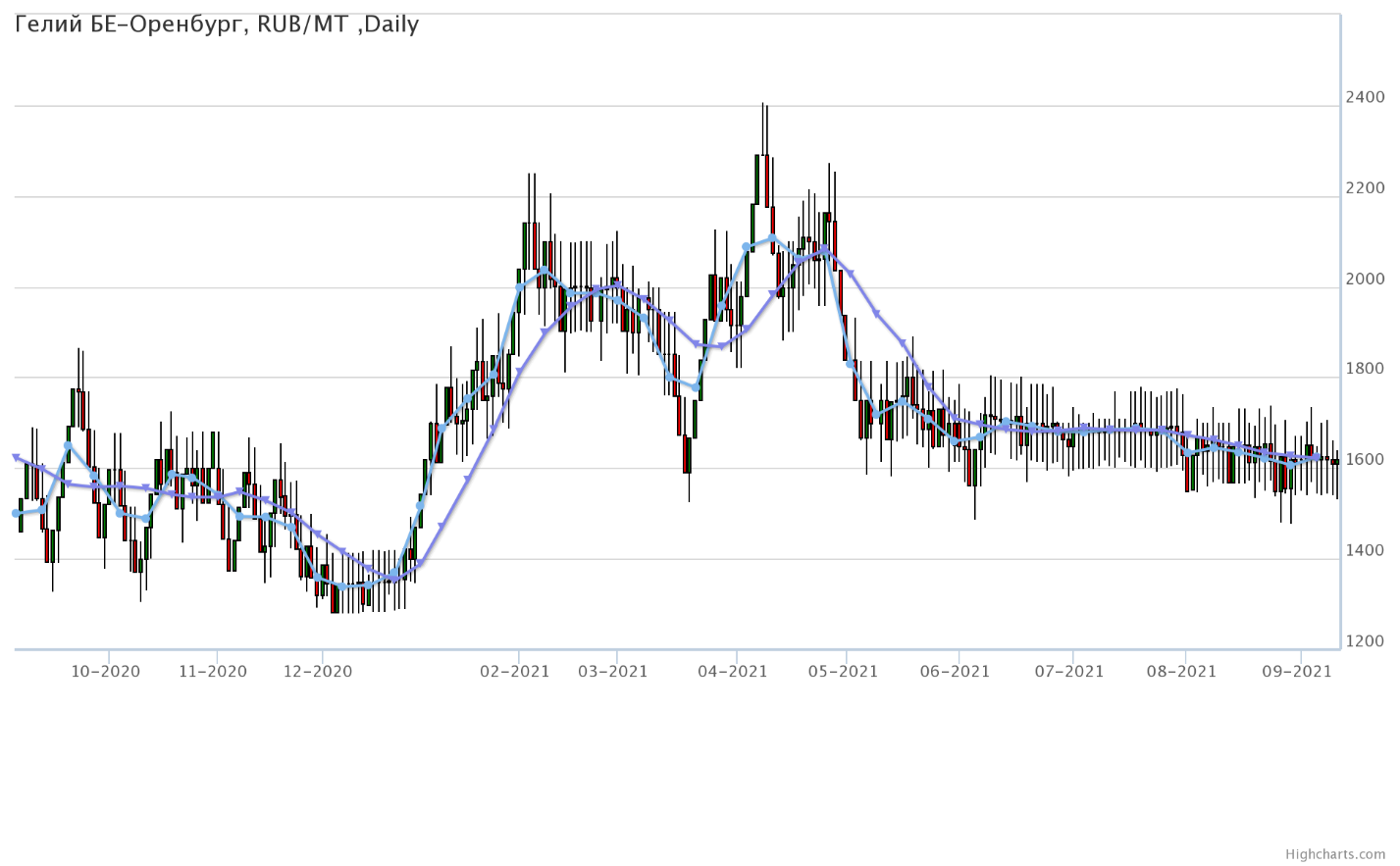This screenshot has width=1400, height=866.
Task: Click the Highcharts.com credits link
Action: pos(1349,854)
